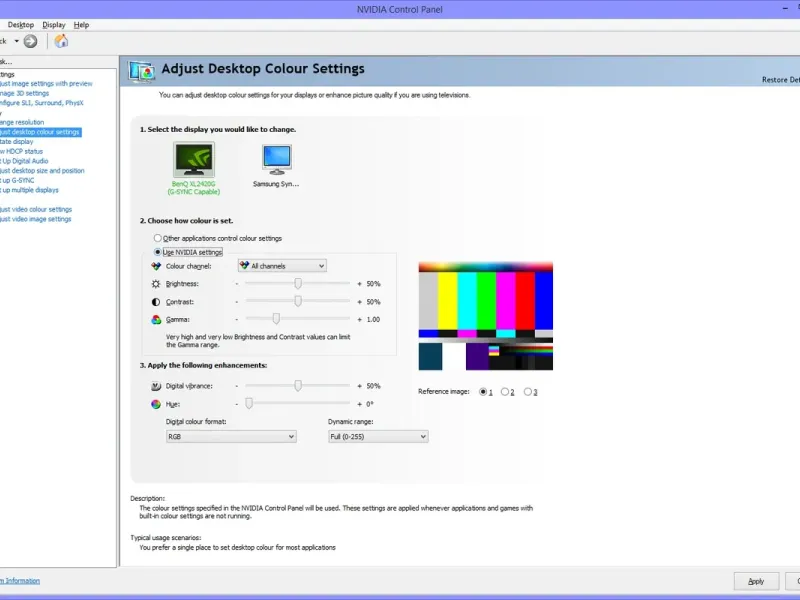Click the Digital vibrance slider thumb
Screen dimensions: 800x600
pos(298,386)
